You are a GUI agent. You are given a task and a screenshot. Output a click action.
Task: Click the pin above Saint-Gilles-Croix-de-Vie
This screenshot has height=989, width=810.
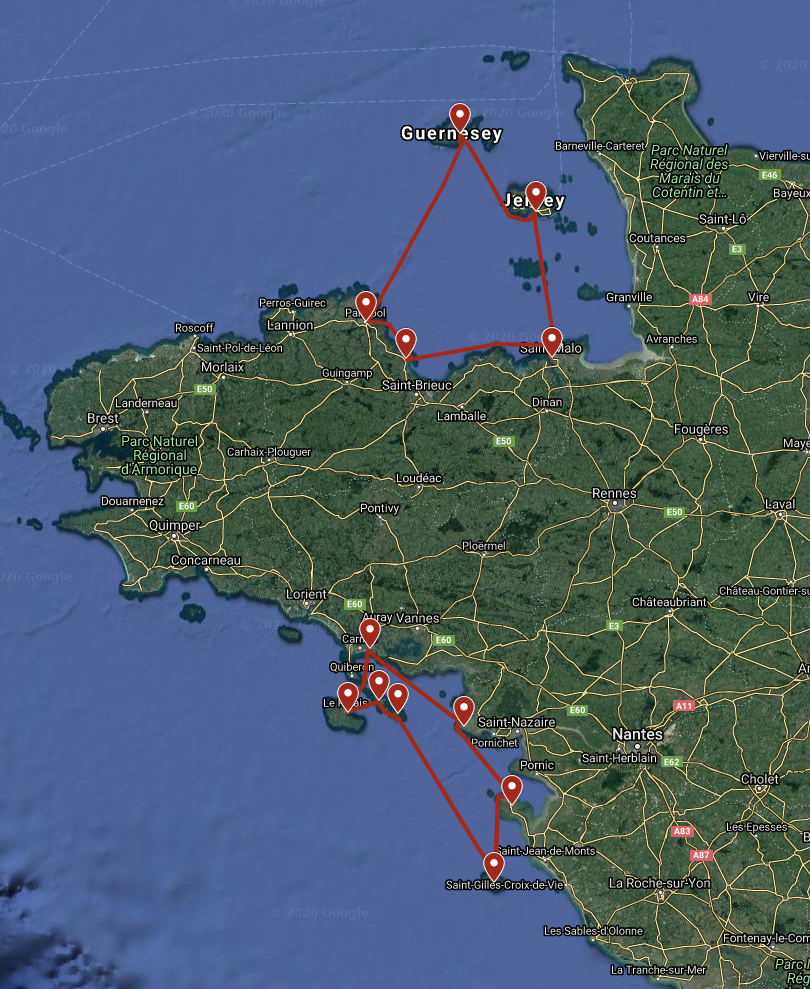[493, 866]
